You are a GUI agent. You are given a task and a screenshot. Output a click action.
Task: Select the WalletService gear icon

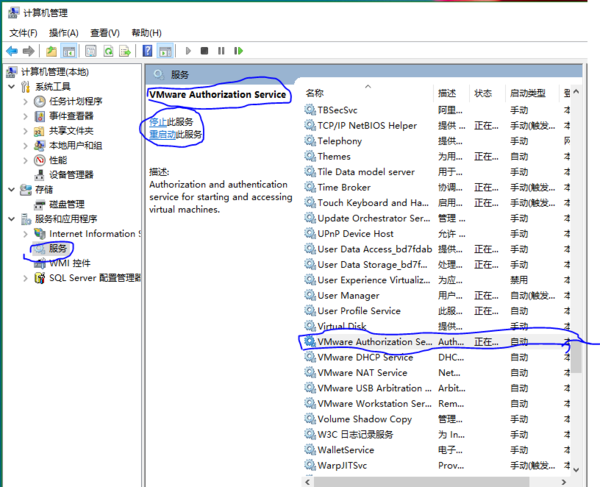point(310,450)
